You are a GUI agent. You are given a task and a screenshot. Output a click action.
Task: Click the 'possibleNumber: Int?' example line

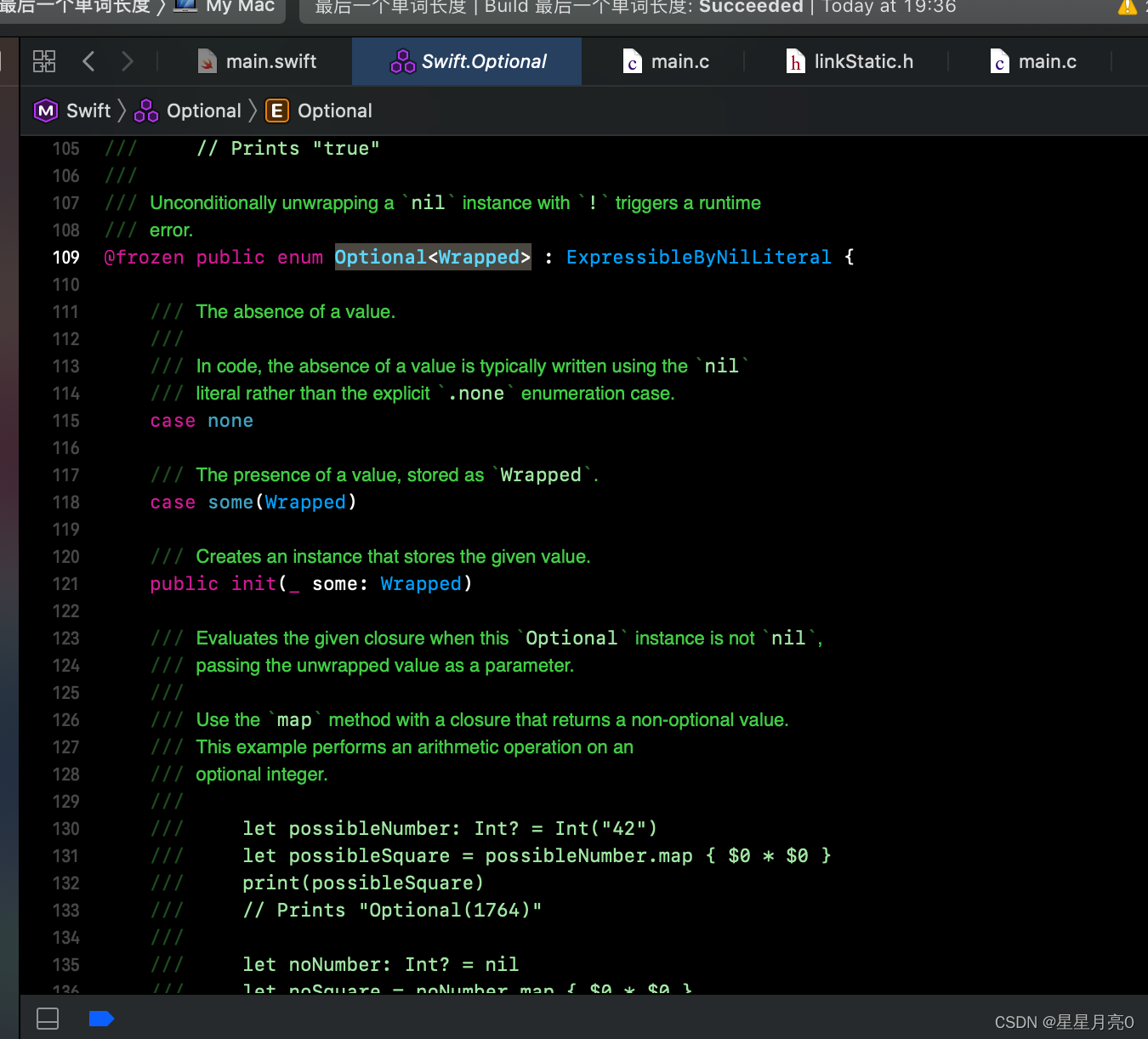coord(450,829)
